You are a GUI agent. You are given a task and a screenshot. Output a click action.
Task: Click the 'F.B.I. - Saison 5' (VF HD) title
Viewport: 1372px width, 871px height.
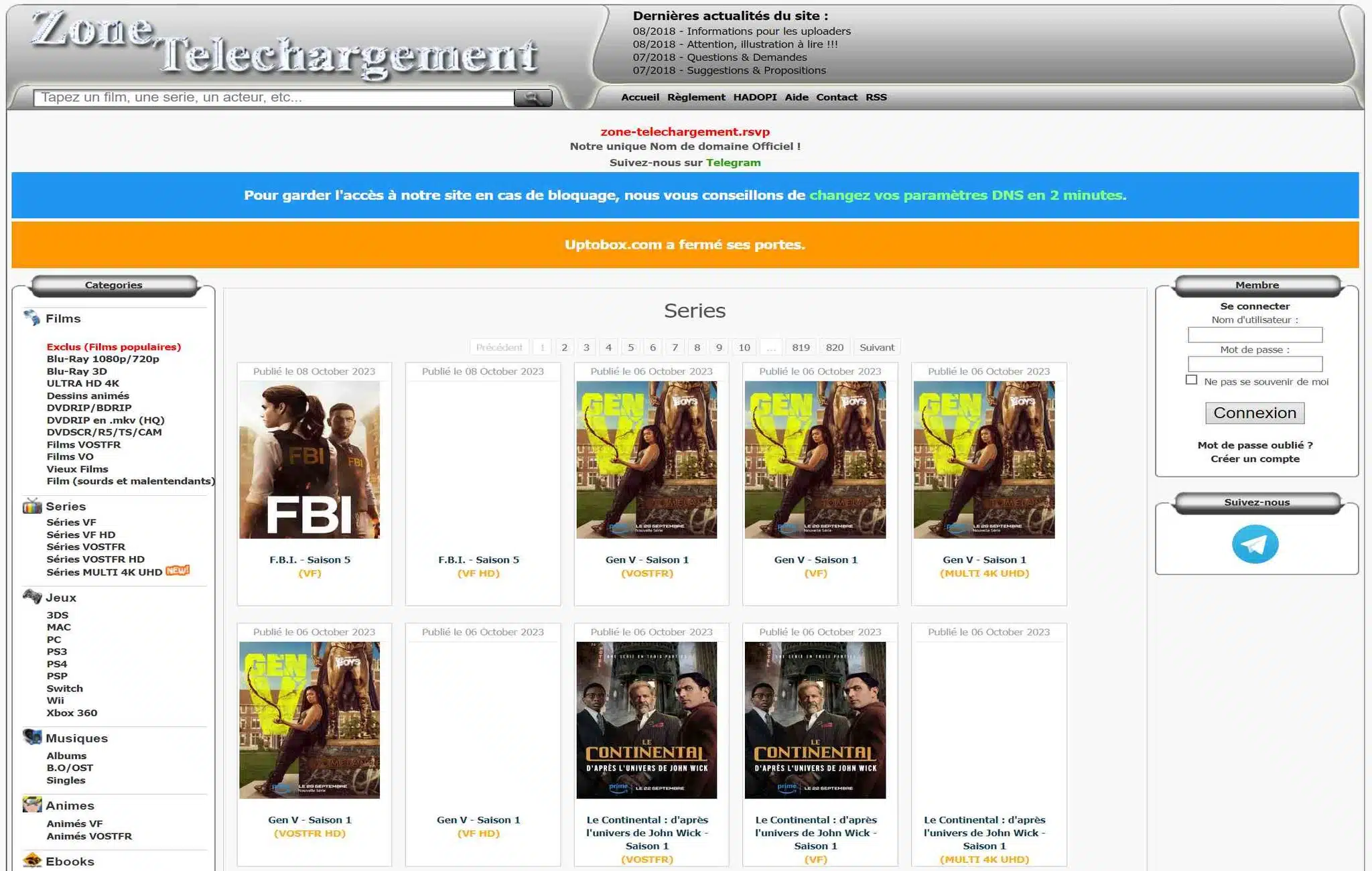pos(478,559)
